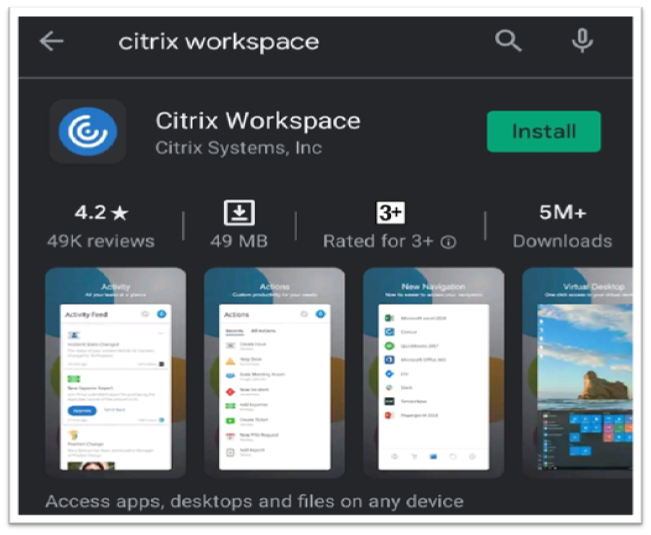
Task: Open the Activity Feed screenshot thumbnail
Action: pos(116,373)
